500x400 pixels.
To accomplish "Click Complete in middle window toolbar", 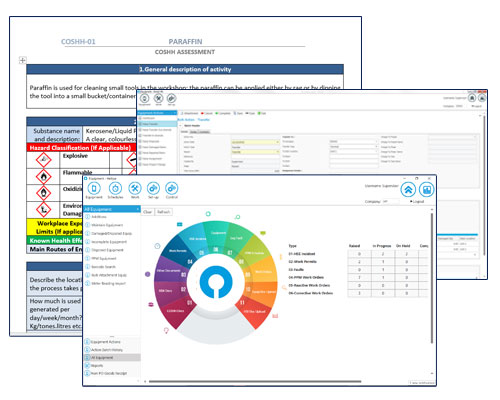I will point(223,113).
